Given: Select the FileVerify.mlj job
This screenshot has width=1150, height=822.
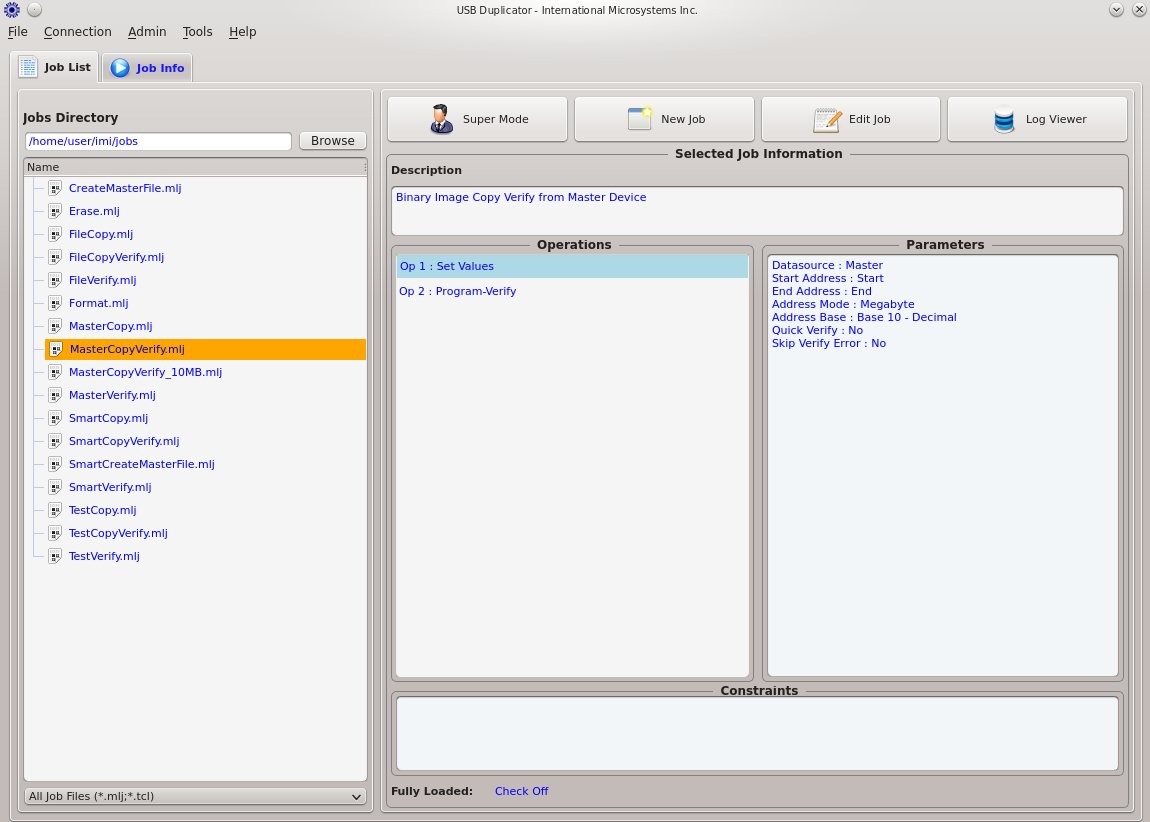Looking at the screenshot, I should [x=102, y=280].
